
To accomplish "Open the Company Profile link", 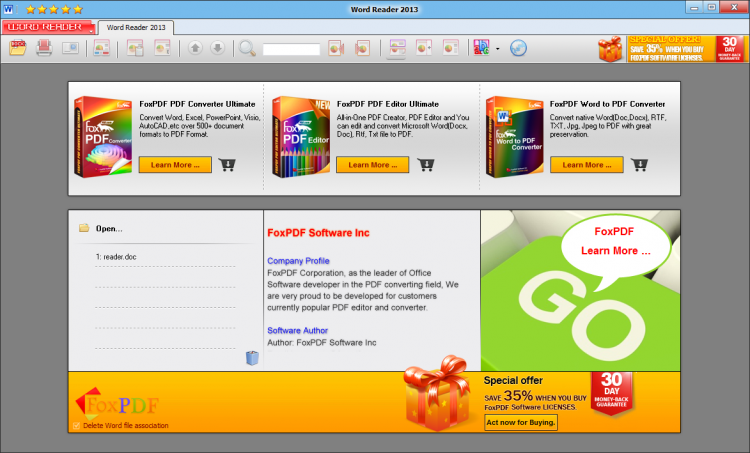I will 298,261.
